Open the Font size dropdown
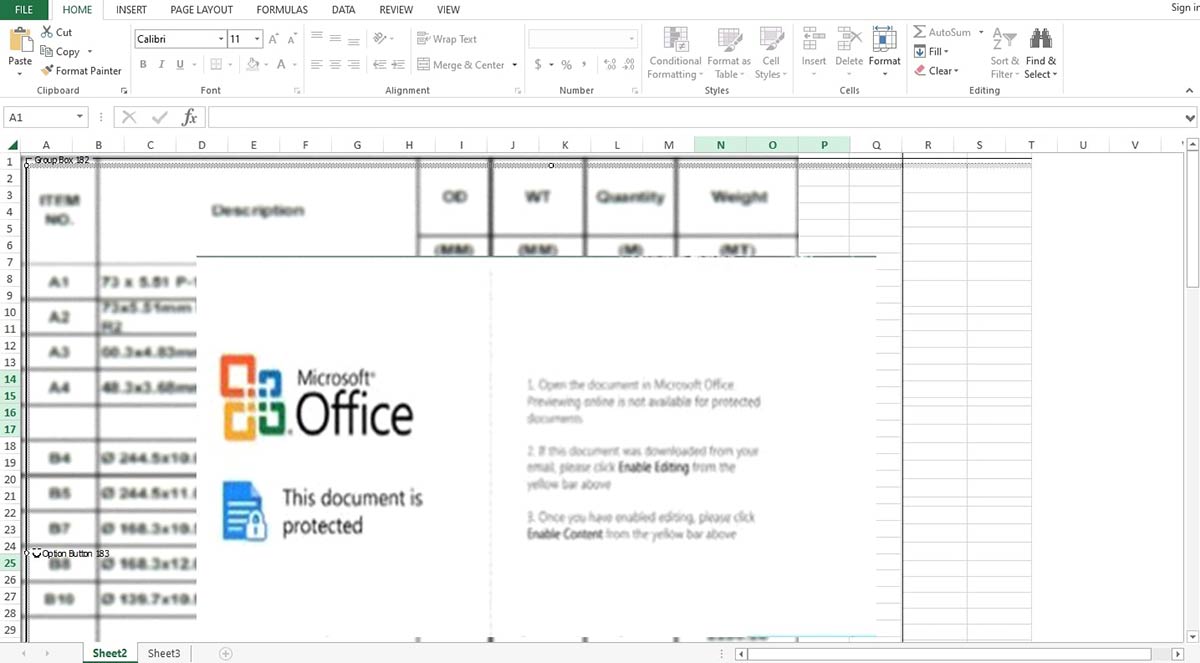The image size is (1200, 663). point(257,39)
